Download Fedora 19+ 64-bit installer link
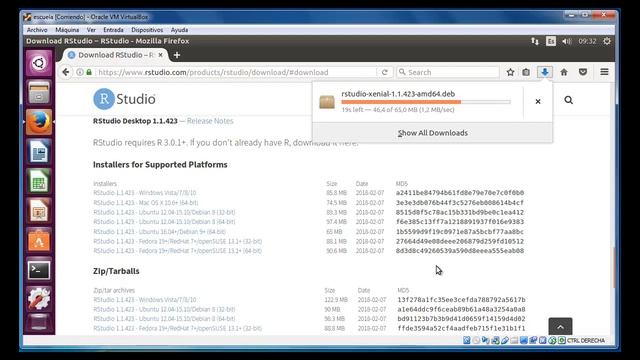 click(x=178, y=251)
